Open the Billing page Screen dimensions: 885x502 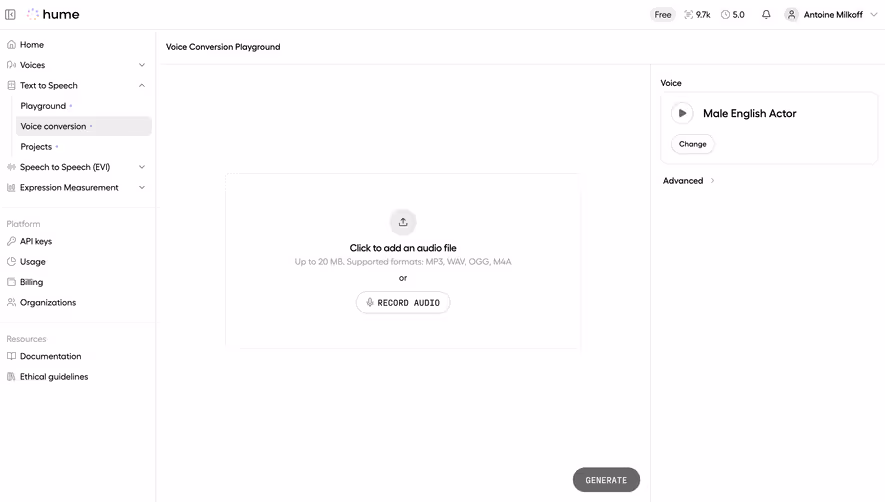(x=31, y=282)
